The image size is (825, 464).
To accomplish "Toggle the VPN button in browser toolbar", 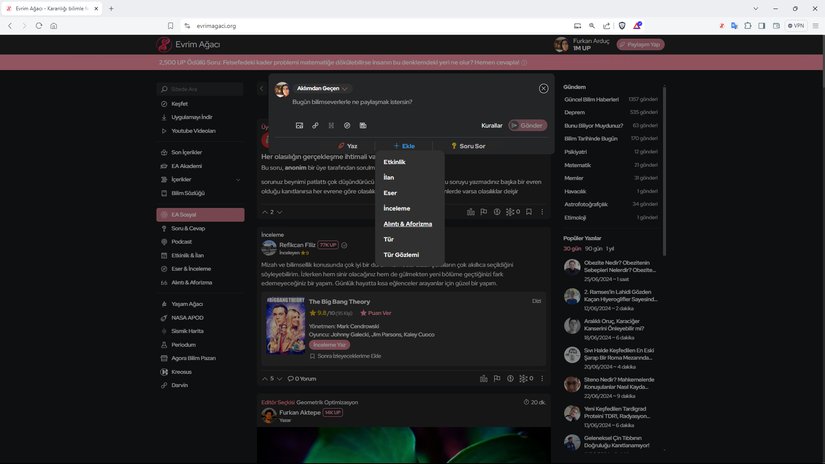I will click(x=796, y=25).
